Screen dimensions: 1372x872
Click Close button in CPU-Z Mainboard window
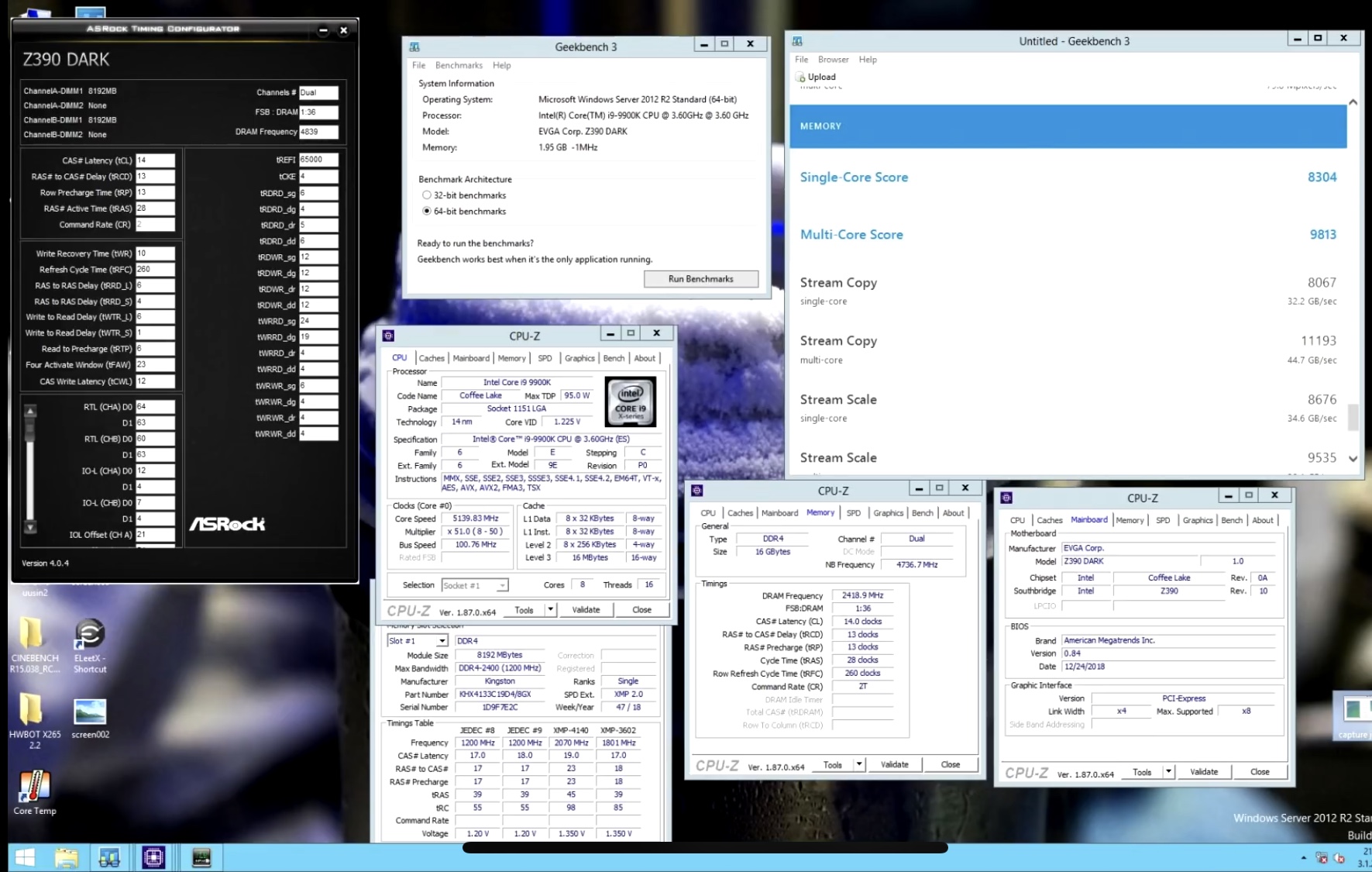(x=1260, y=772)
